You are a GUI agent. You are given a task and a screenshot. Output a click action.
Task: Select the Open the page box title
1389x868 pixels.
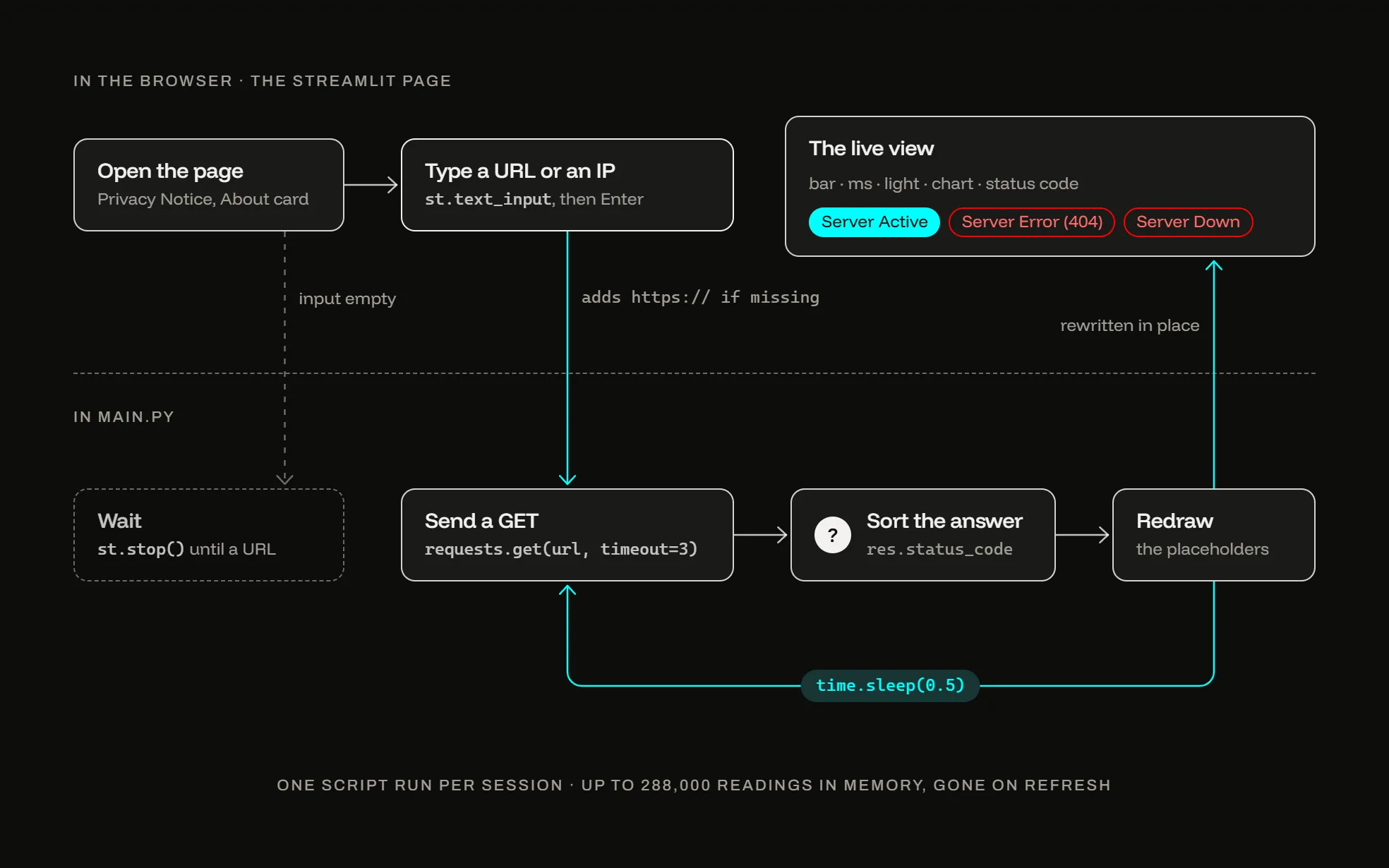[170, 171]
